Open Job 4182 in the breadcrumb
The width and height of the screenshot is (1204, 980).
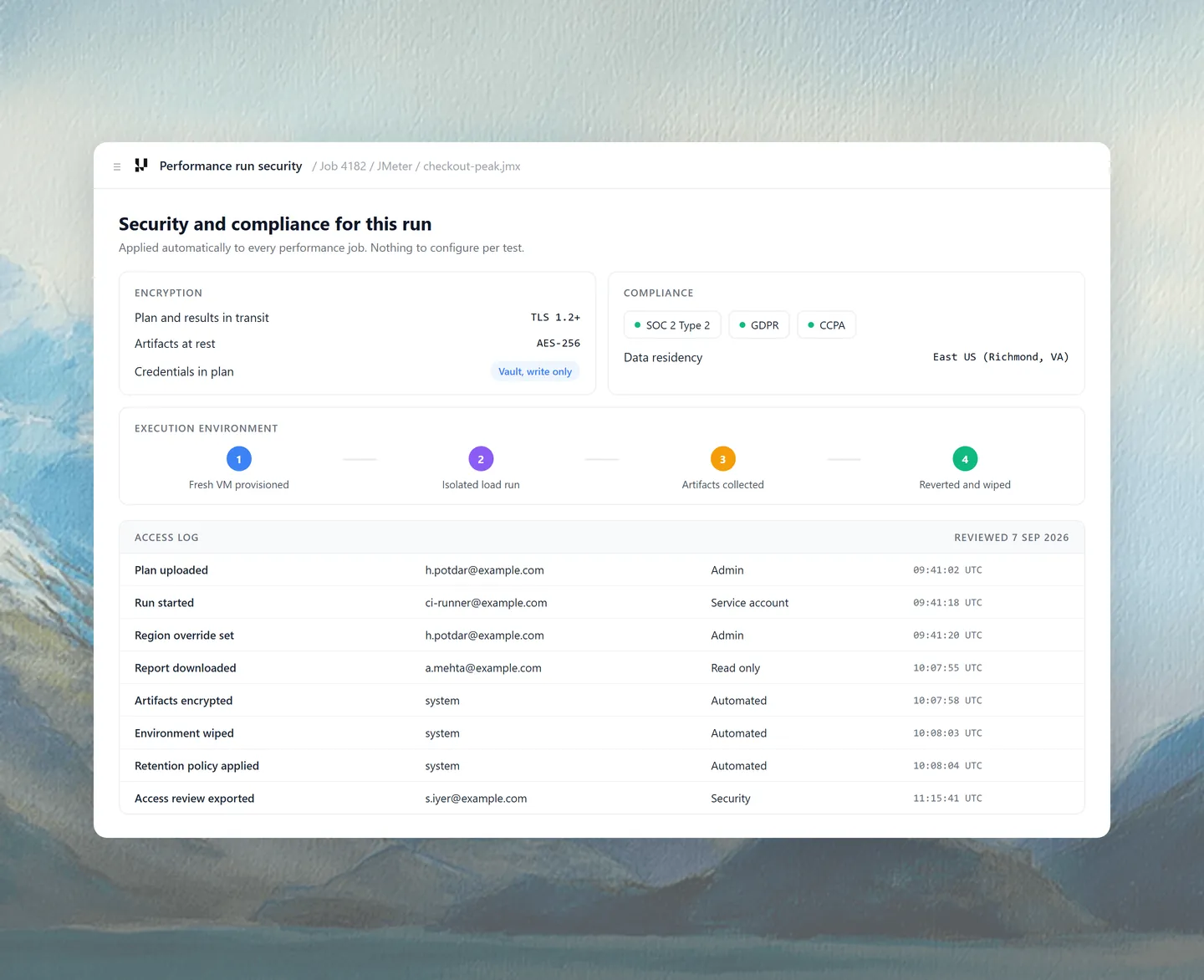(343, 166)
